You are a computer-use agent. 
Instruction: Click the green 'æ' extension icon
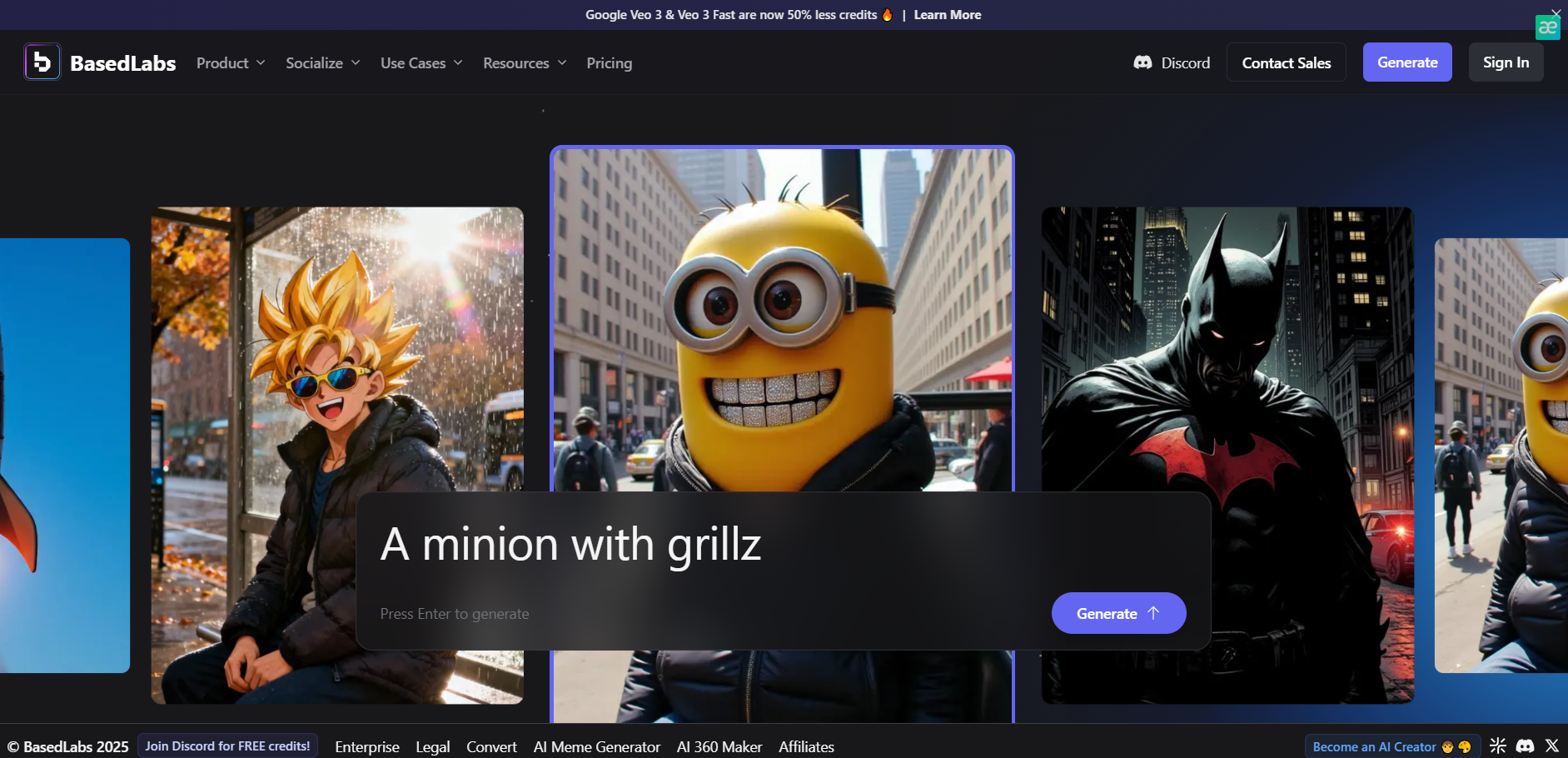(1547, 27)
